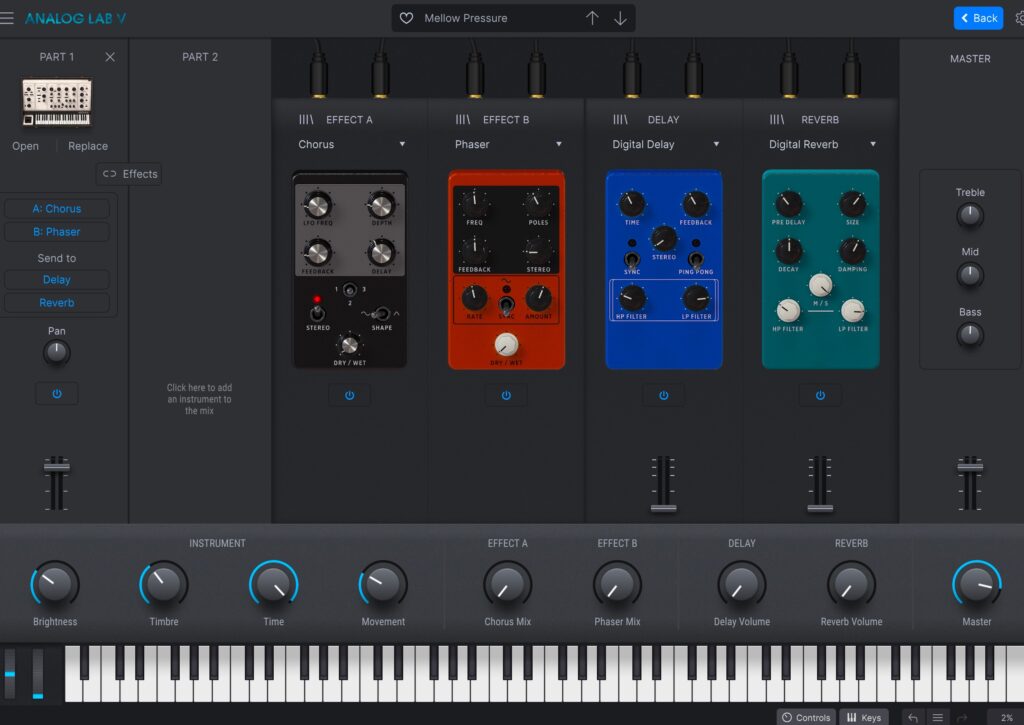Expand the Chorus effect type dropdown

402,144
